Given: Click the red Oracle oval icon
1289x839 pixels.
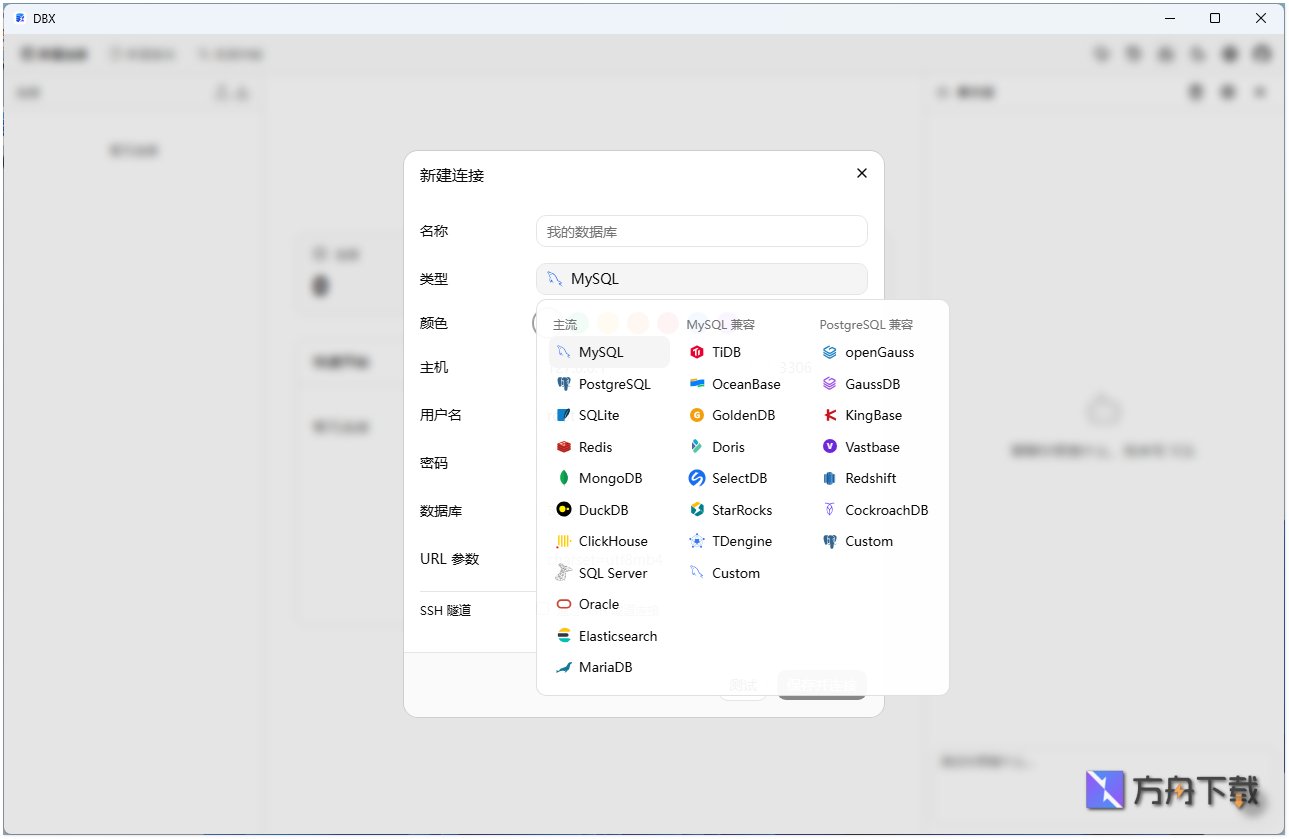Looking at the screenshot, I should (564, 604).
